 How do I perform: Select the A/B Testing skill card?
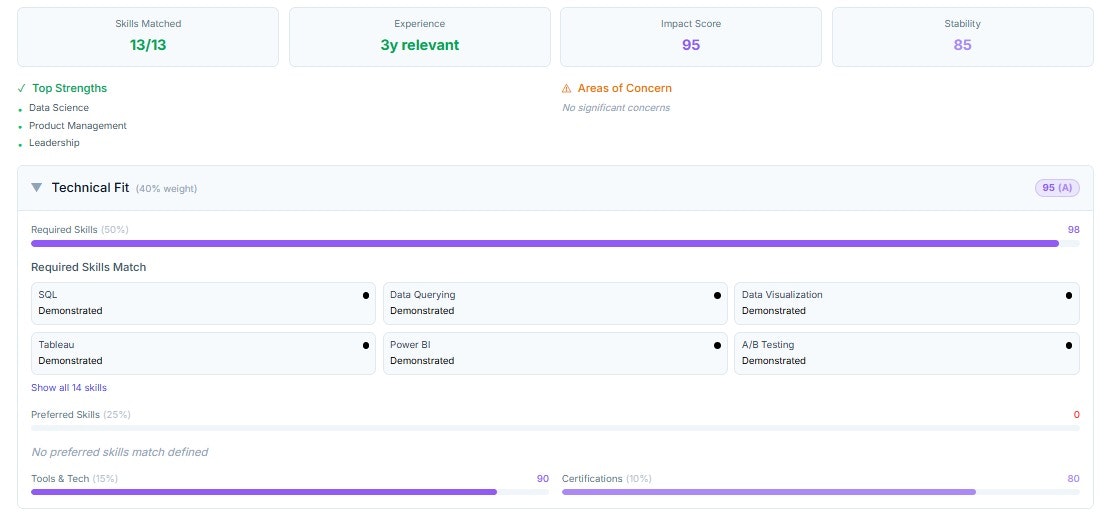coord(907,353)
